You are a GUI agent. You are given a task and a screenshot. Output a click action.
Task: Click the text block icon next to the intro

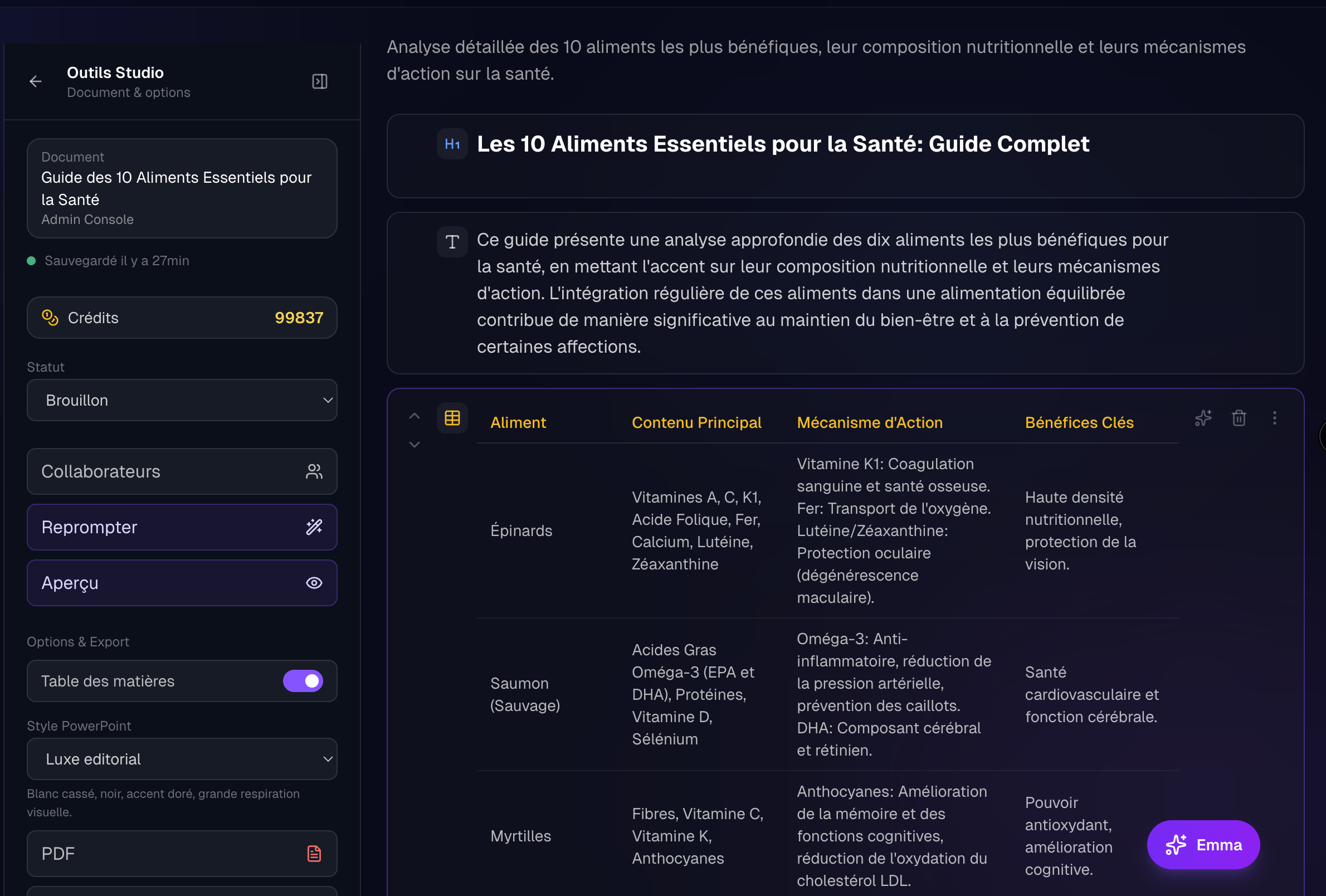point(451,241)
